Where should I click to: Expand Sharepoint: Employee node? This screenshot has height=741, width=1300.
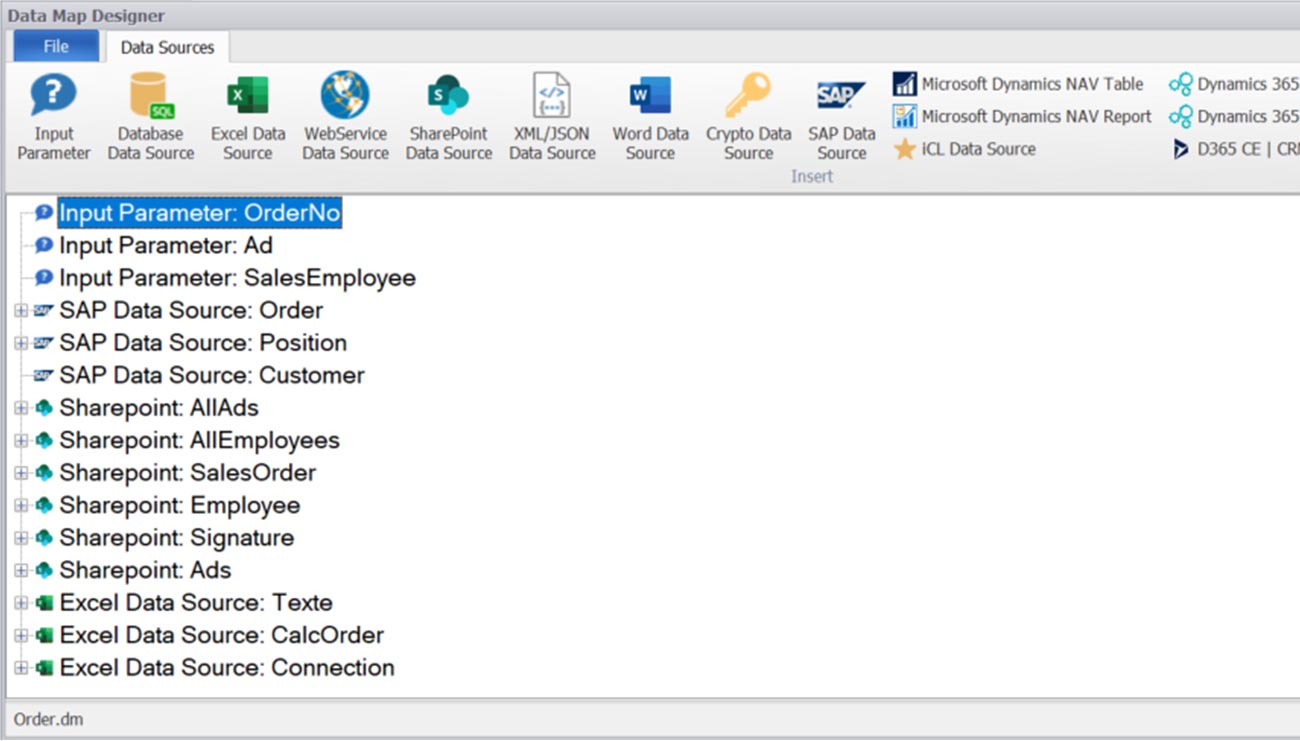[x=21, y=505]
